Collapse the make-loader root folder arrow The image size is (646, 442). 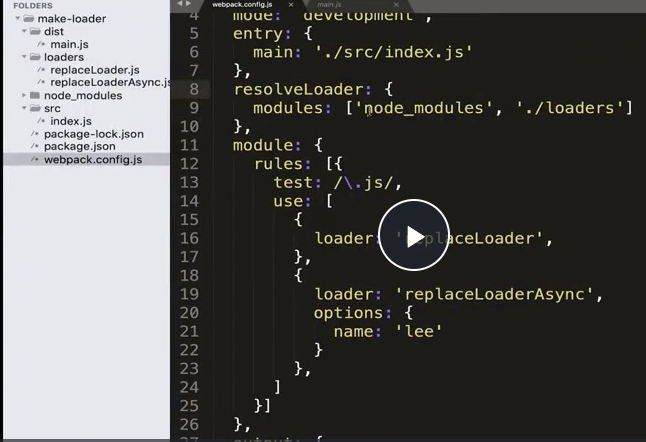[19, 19]
